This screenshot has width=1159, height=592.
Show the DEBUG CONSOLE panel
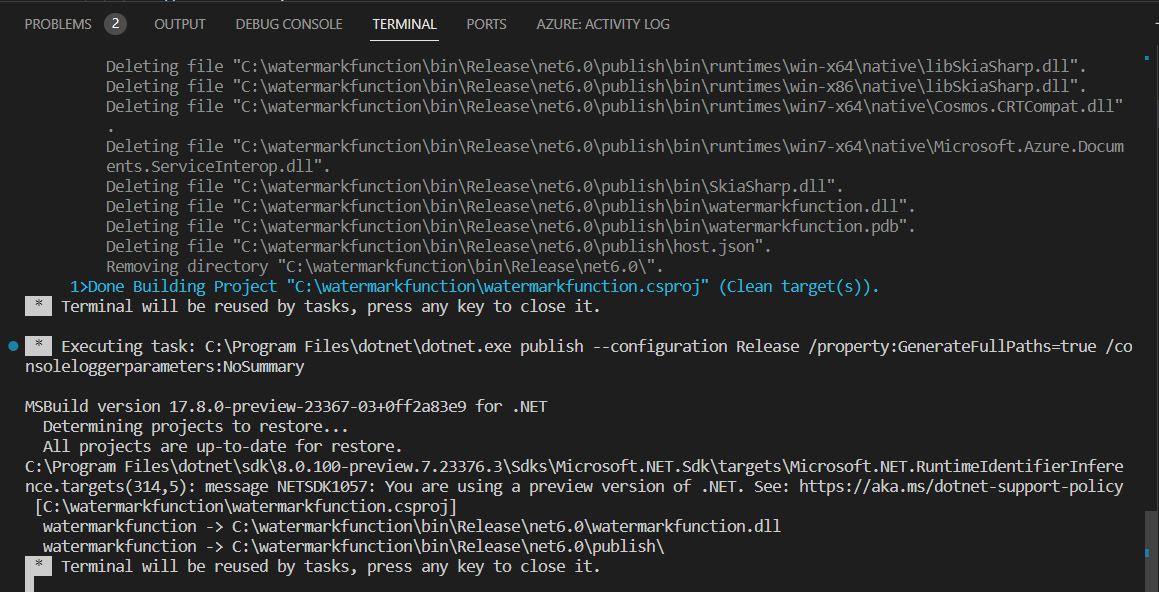288,23
